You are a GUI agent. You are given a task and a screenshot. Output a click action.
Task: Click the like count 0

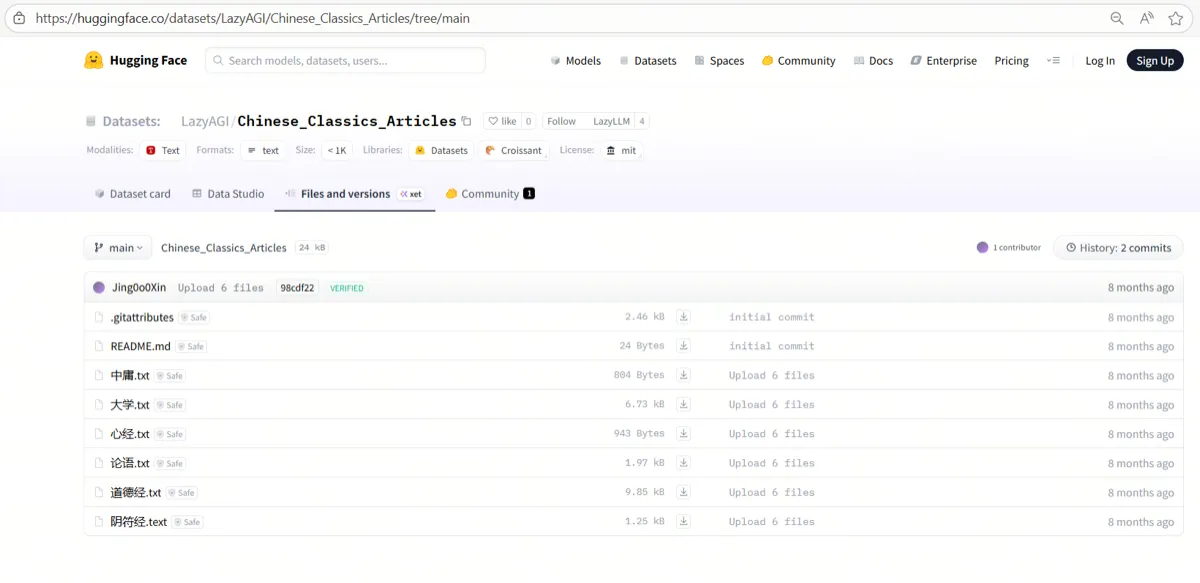[528, 121]
